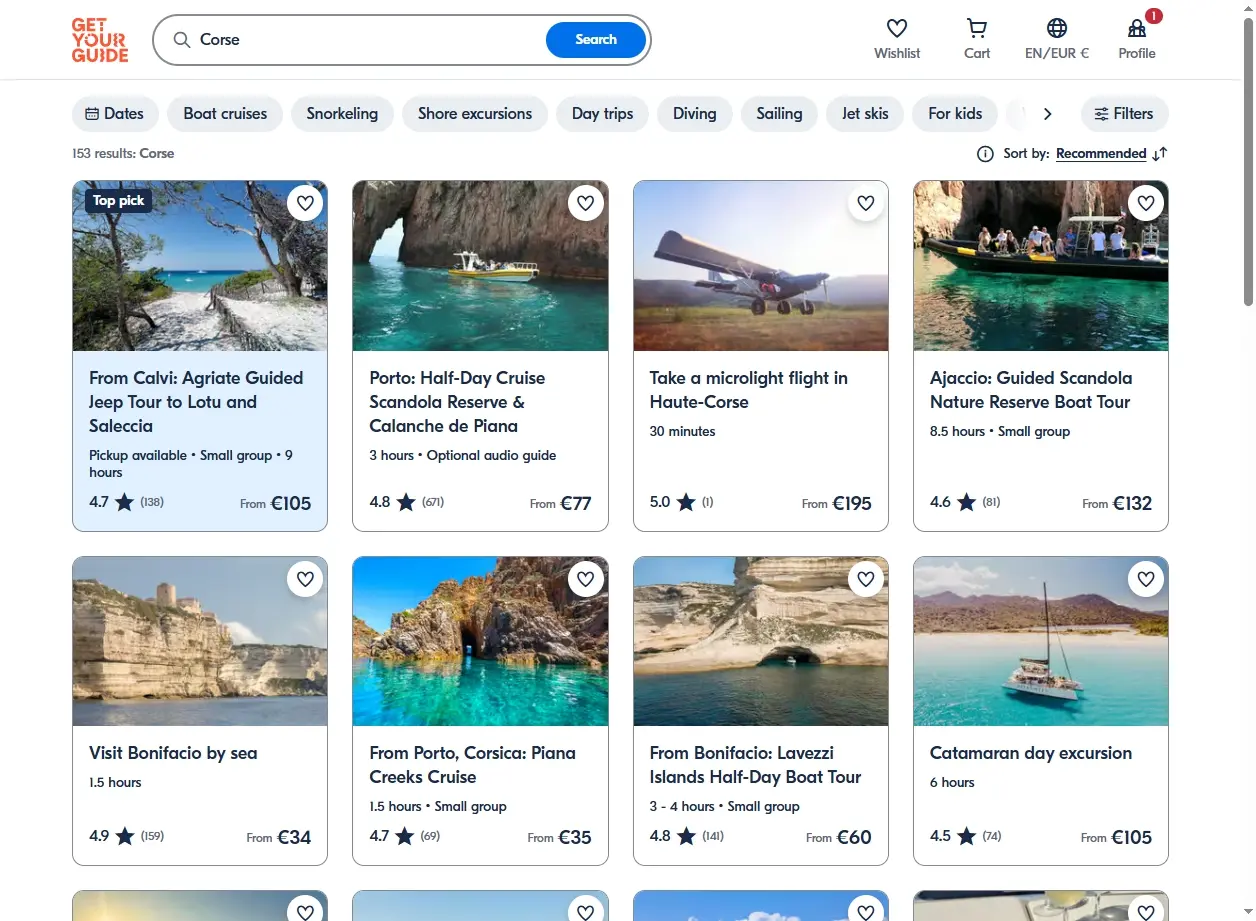Open the Profile icon with notification badge

(1137, 28)
